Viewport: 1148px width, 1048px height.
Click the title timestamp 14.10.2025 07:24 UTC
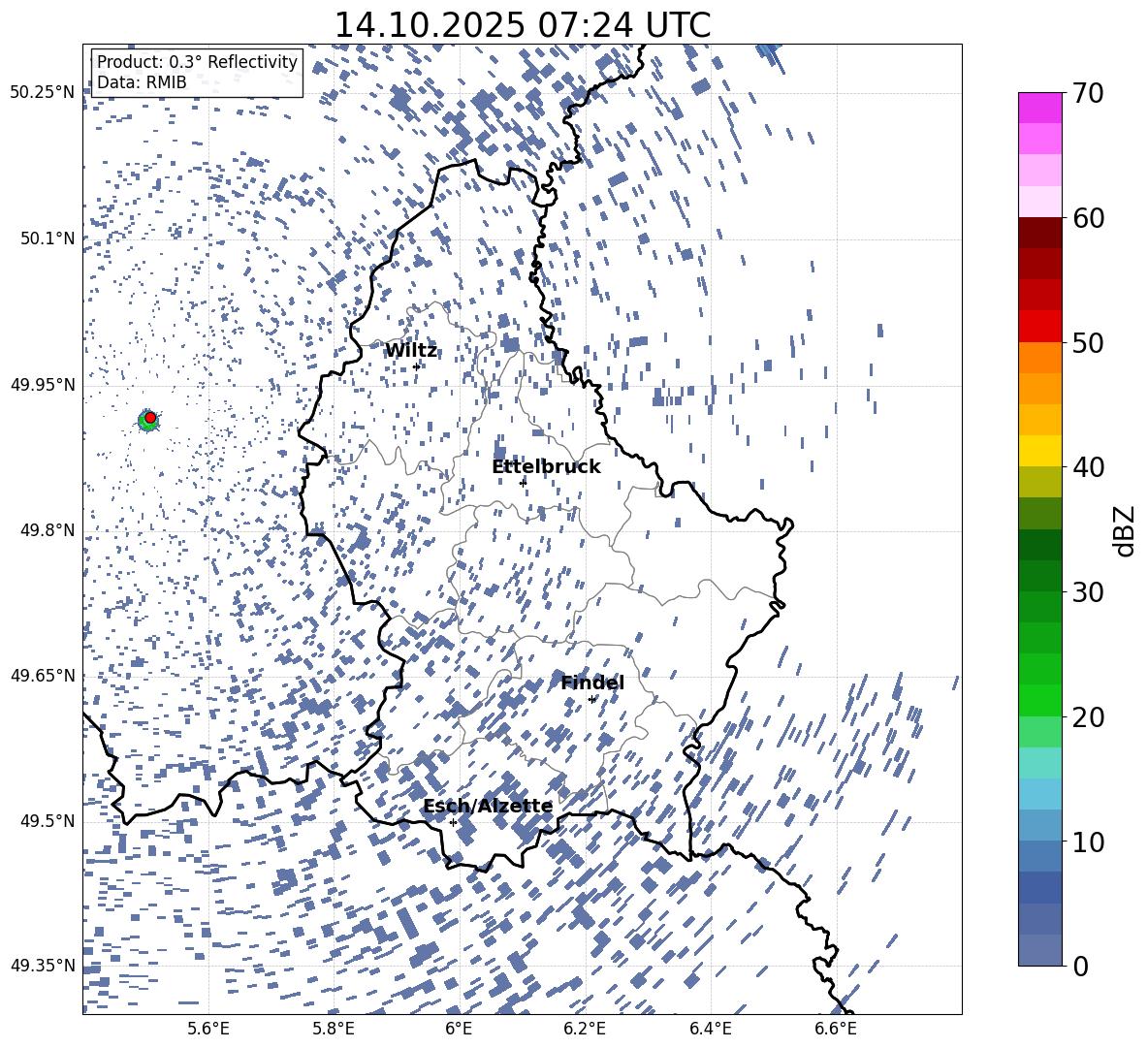[523, 25]
